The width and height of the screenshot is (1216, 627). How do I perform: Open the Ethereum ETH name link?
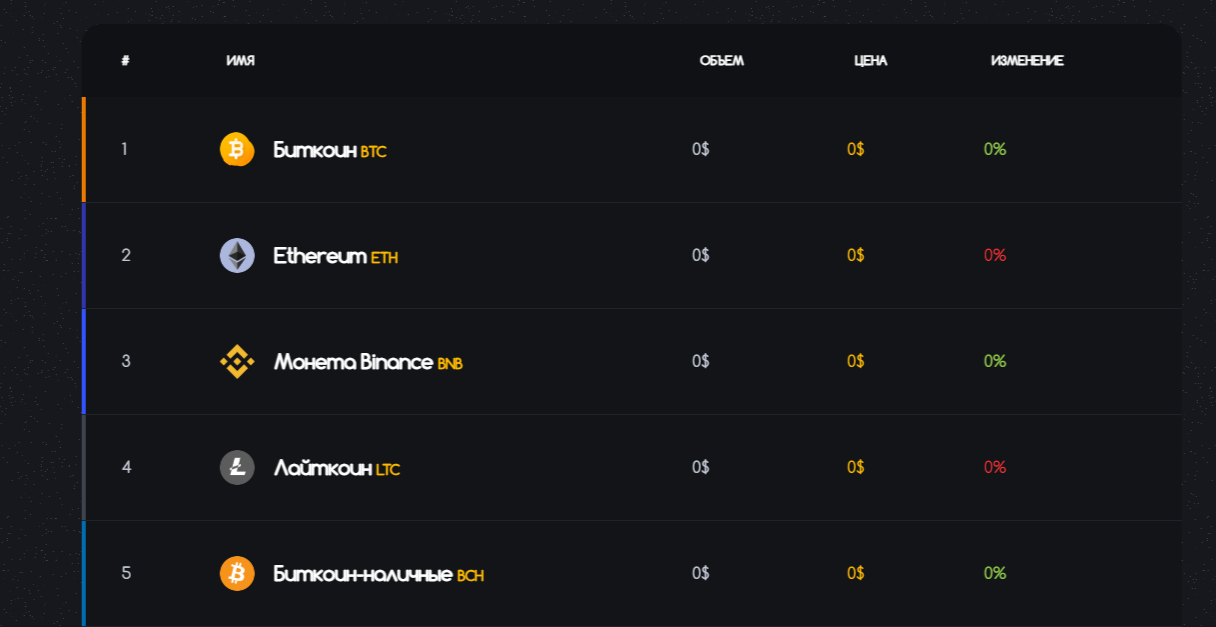coord(336,256)
